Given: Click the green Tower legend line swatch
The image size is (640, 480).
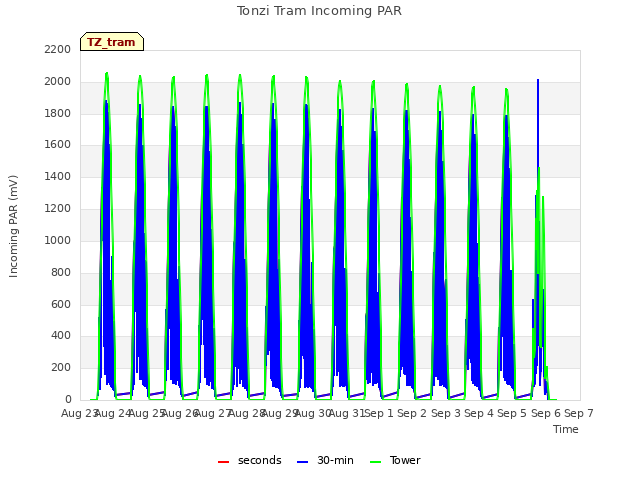Looking at the screenshot, I should point(375,462).
